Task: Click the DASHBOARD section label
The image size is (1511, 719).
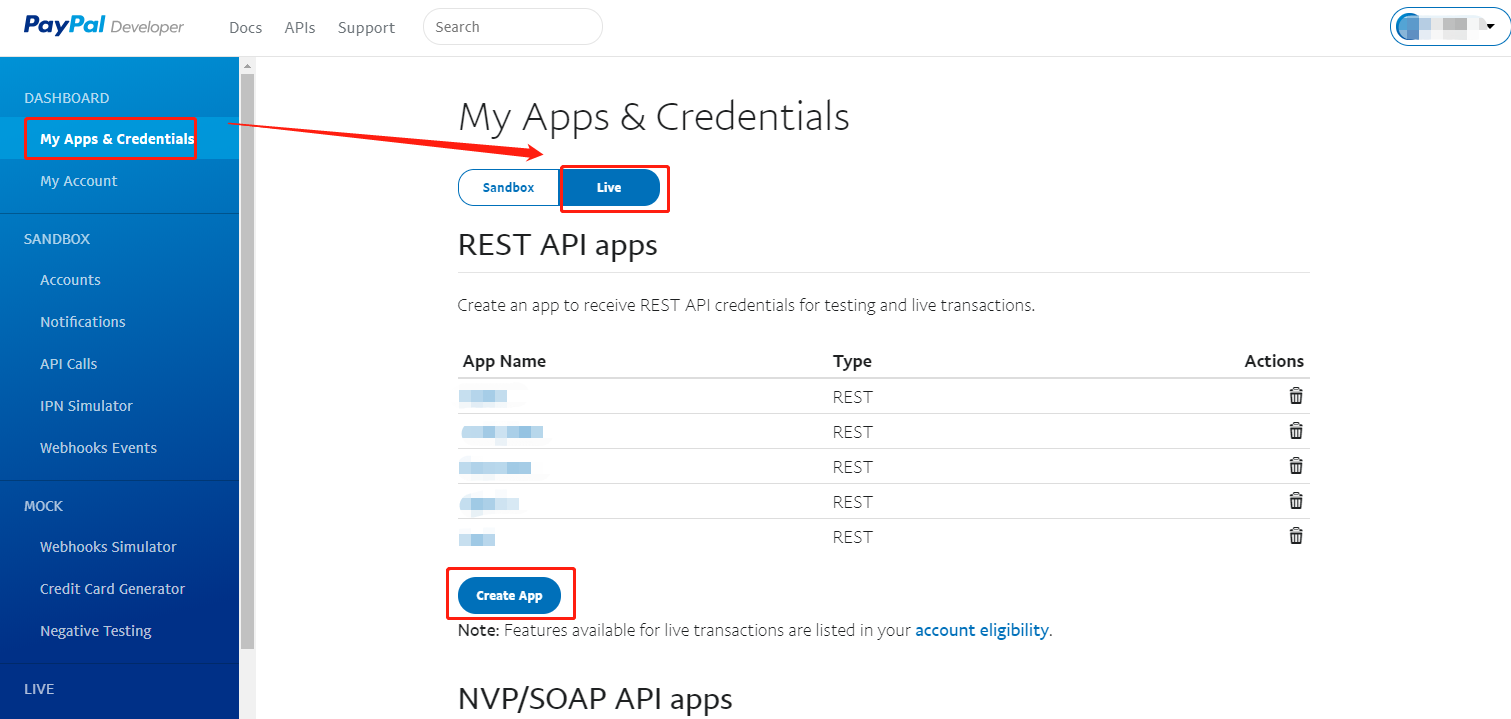Action: [x=66, y=98]
